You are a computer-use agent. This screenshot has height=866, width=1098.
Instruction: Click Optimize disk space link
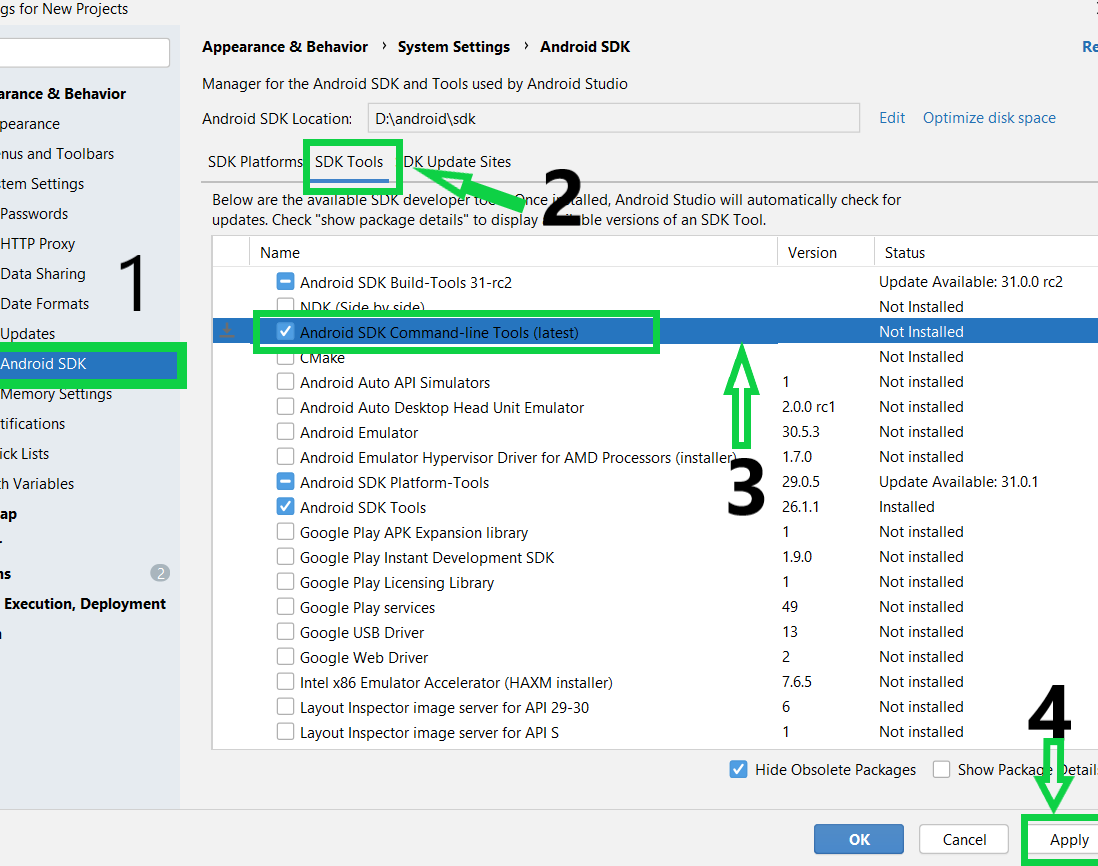[989, 118]
